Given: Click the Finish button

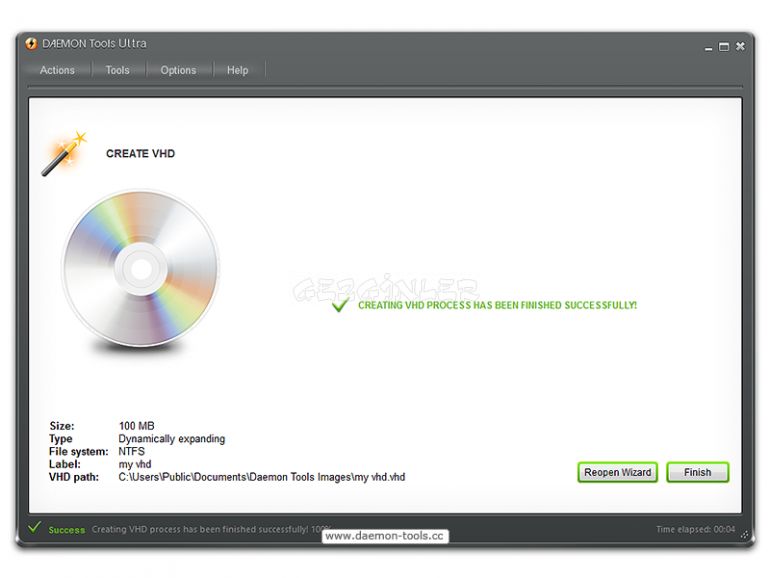Looking at the screenshot, I should [x=697, y=472].
